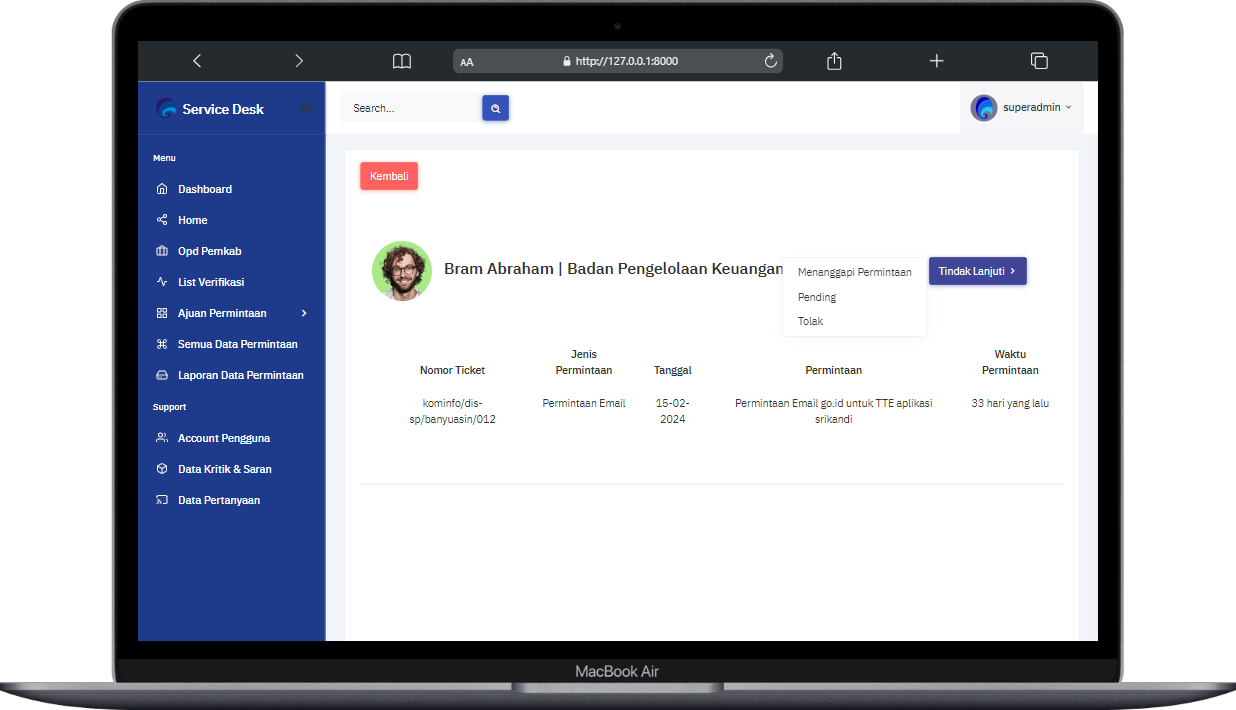Open the superadmin account dropdown

coord(1022,108)
